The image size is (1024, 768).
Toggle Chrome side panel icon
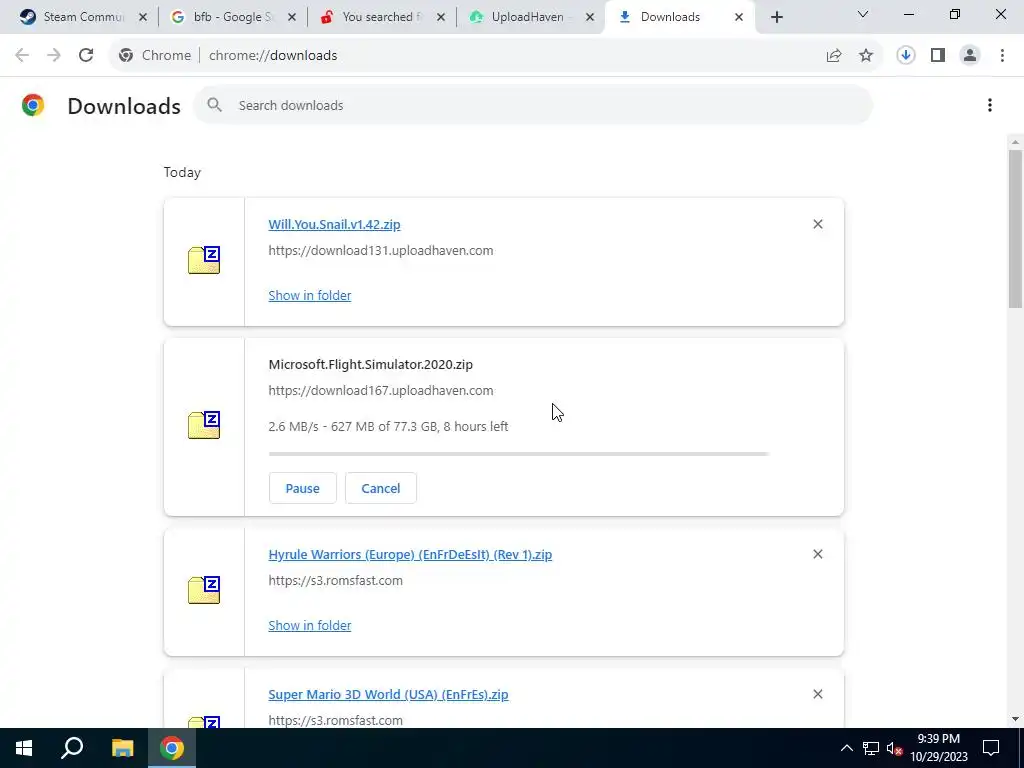point(938,56)
